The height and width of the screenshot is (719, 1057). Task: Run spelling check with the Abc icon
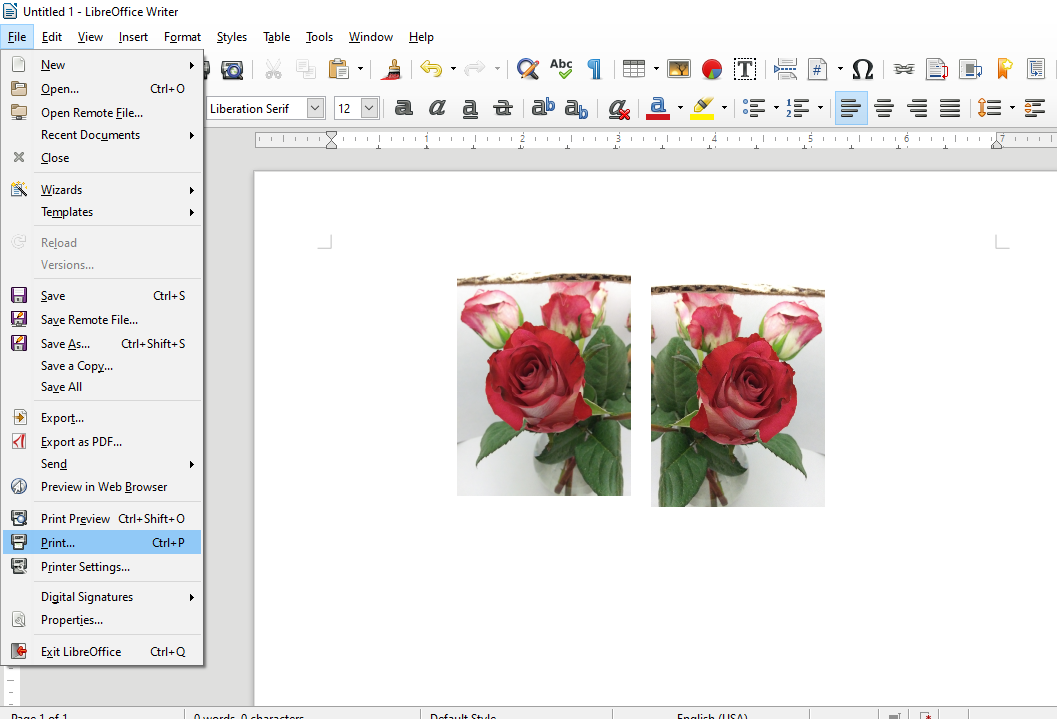coord(561,69)
